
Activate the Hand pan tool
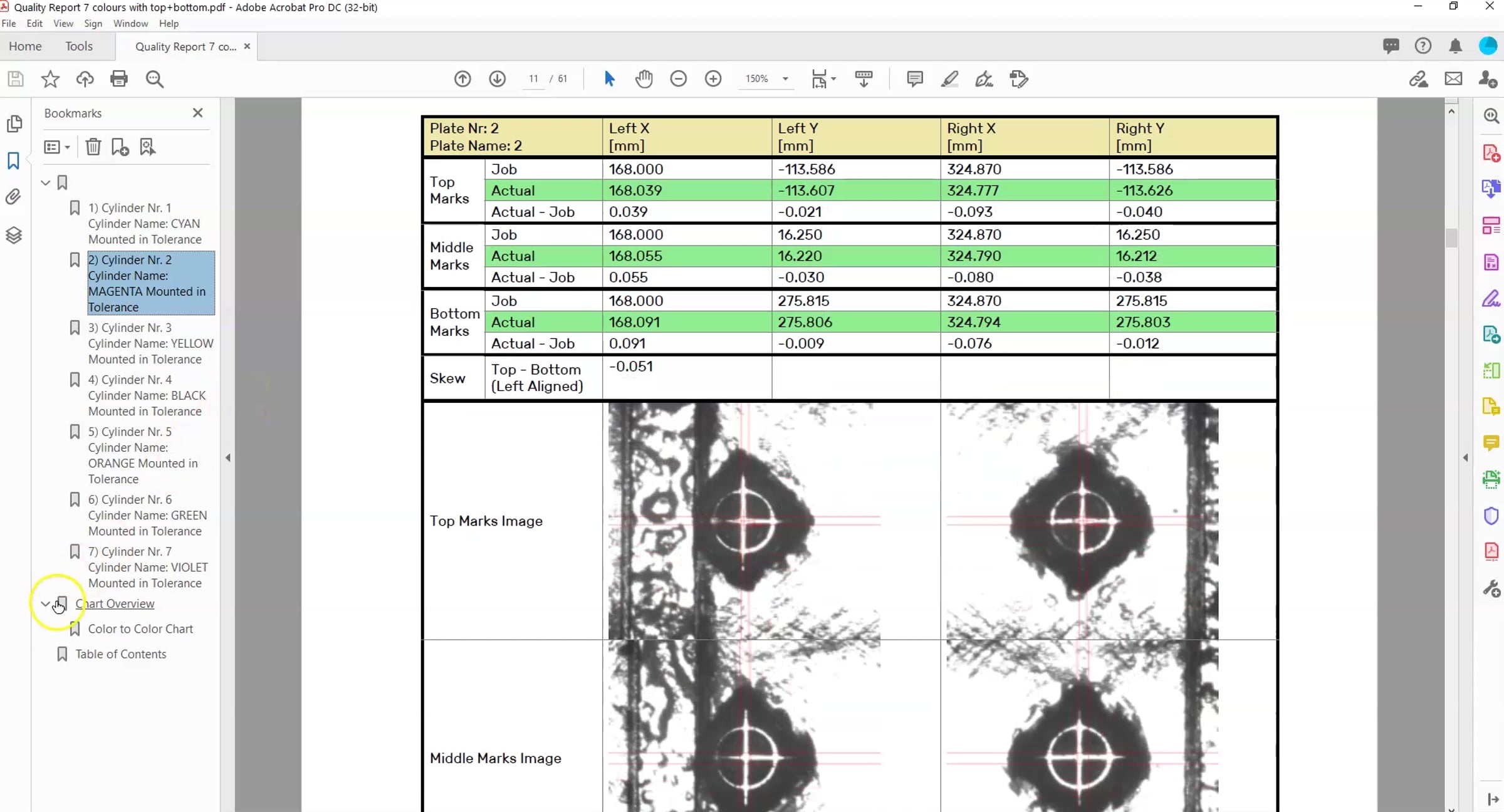tap(644, 79)
